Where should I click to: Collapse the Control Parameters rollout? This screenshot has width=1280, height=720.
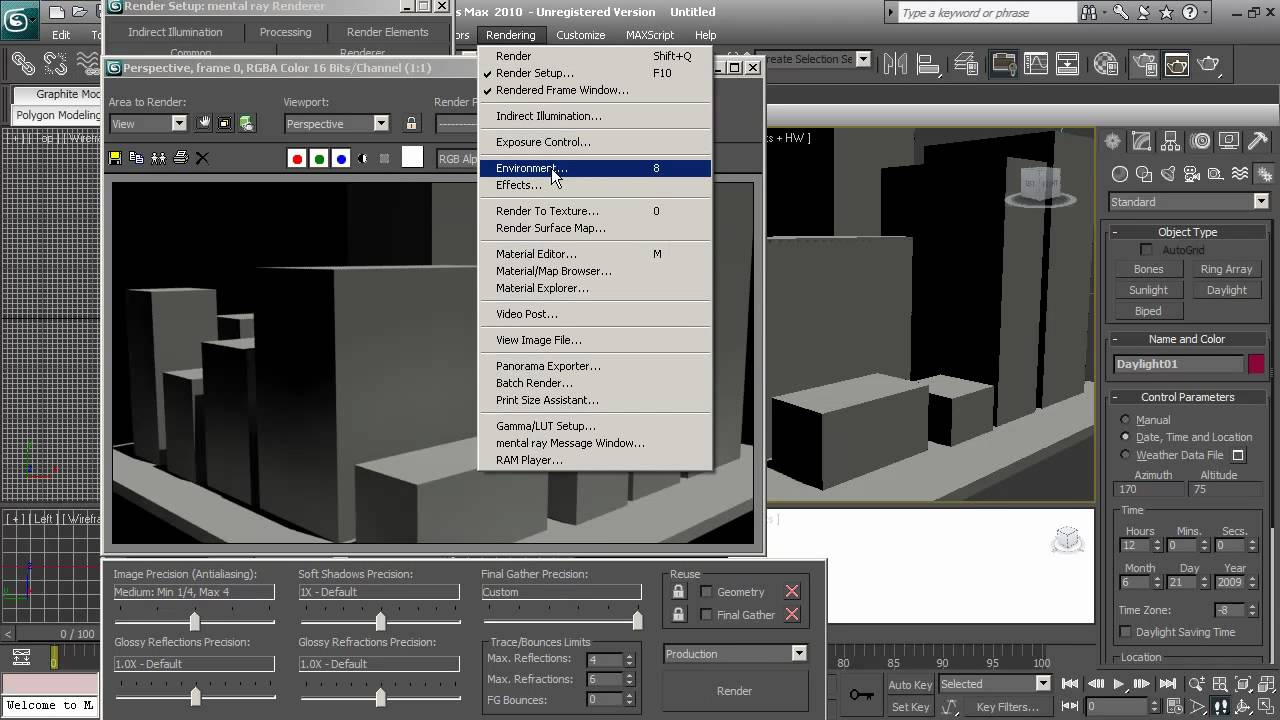[x=1188, y=397]
